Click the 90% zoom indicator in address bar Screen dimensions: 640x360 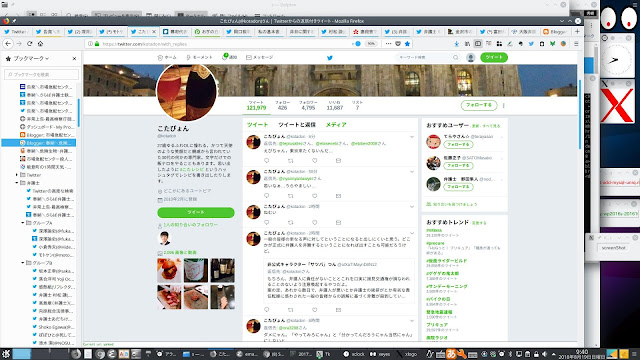pyautogui.click(x=371, y=44)
